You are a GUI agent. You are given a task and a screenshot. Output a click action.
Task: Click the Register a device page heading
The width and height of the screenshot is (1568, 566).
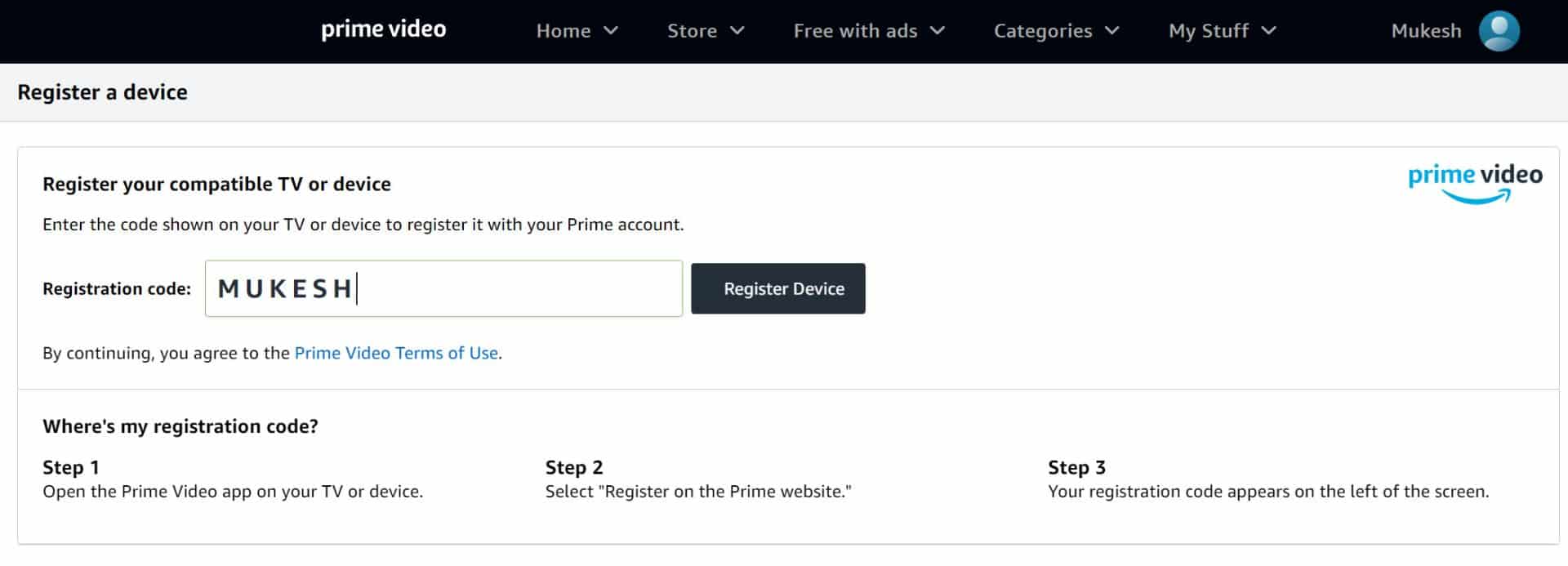pos(102,92)
